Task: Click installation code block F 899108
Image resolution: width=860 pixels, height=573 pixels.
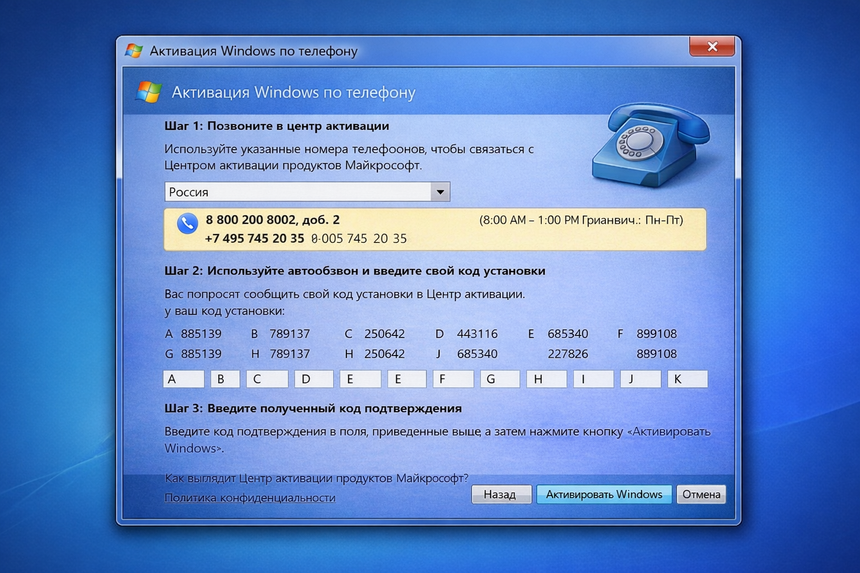Action: [x=647, y=334]
